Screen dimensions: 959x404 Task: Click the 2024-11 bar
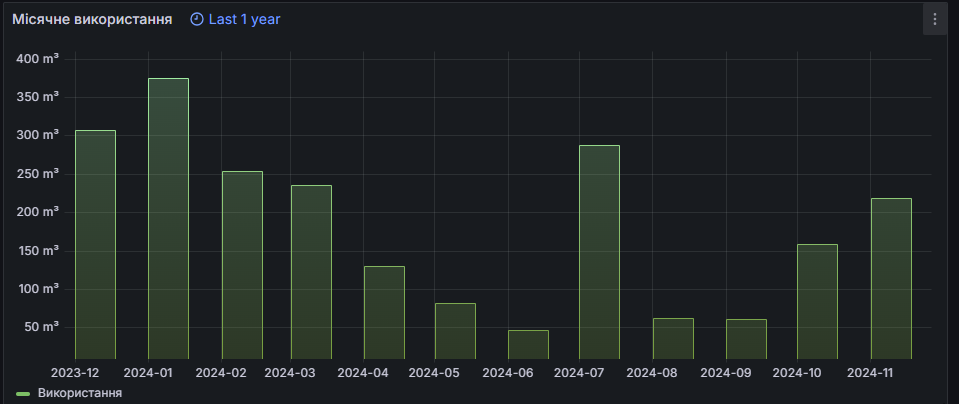pyautogui.click(x=891, y=278)
